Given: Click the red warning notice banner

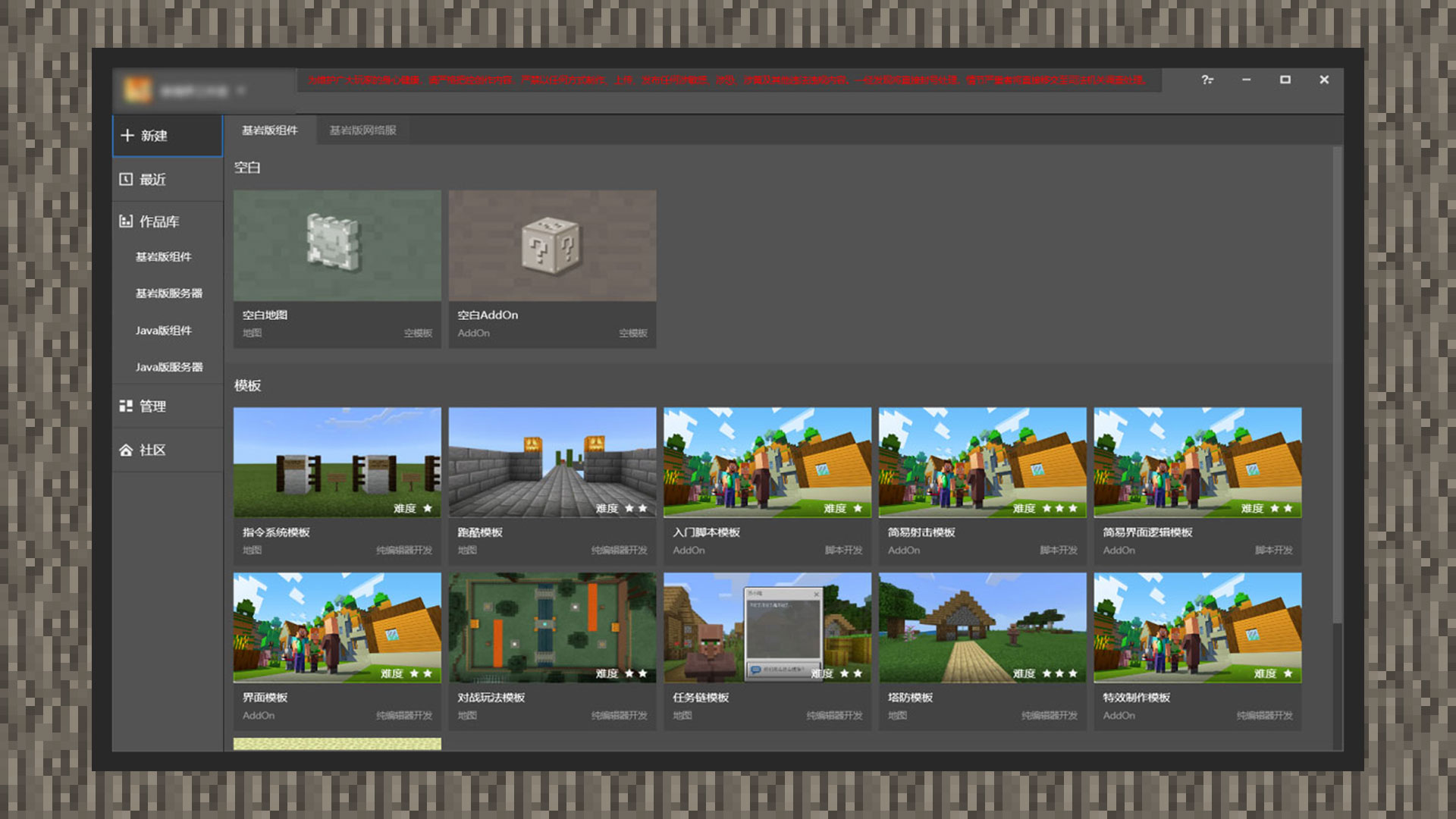Looking at the screenshot, I should point(728,80).
